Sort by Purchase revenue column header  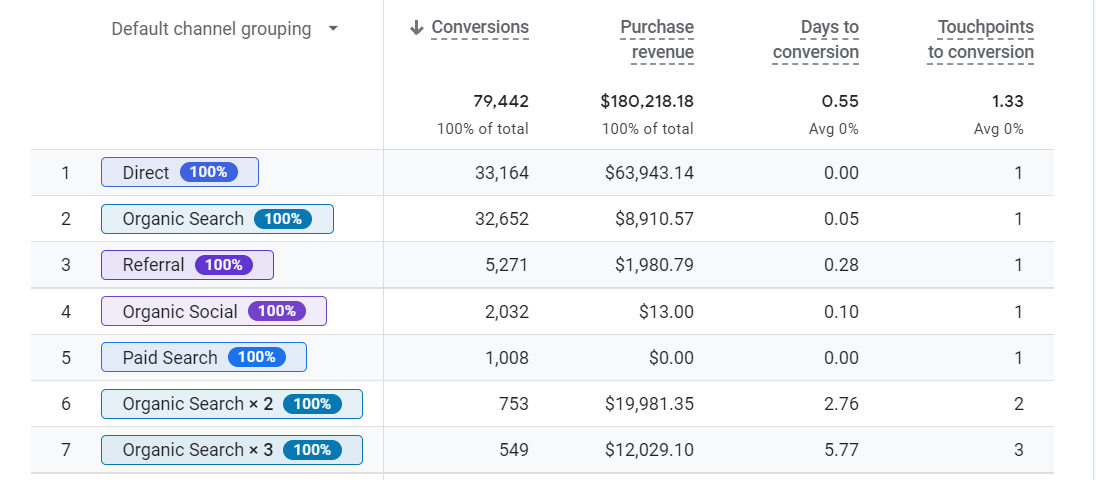(657, 40)
